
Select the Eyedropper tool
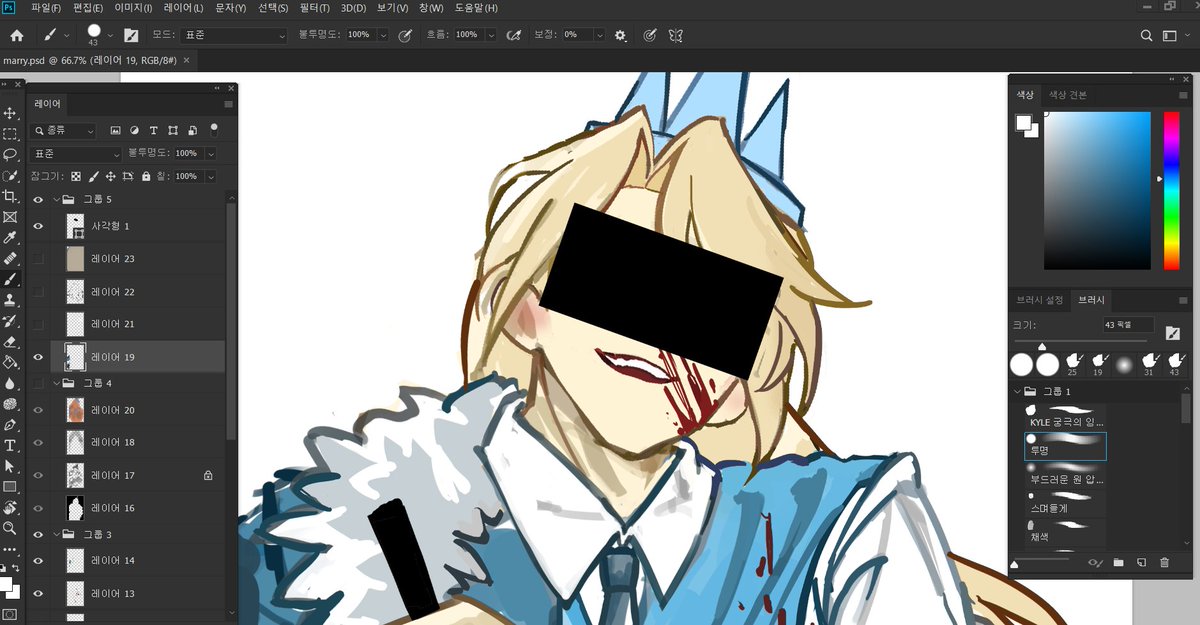tap(10, 238)
